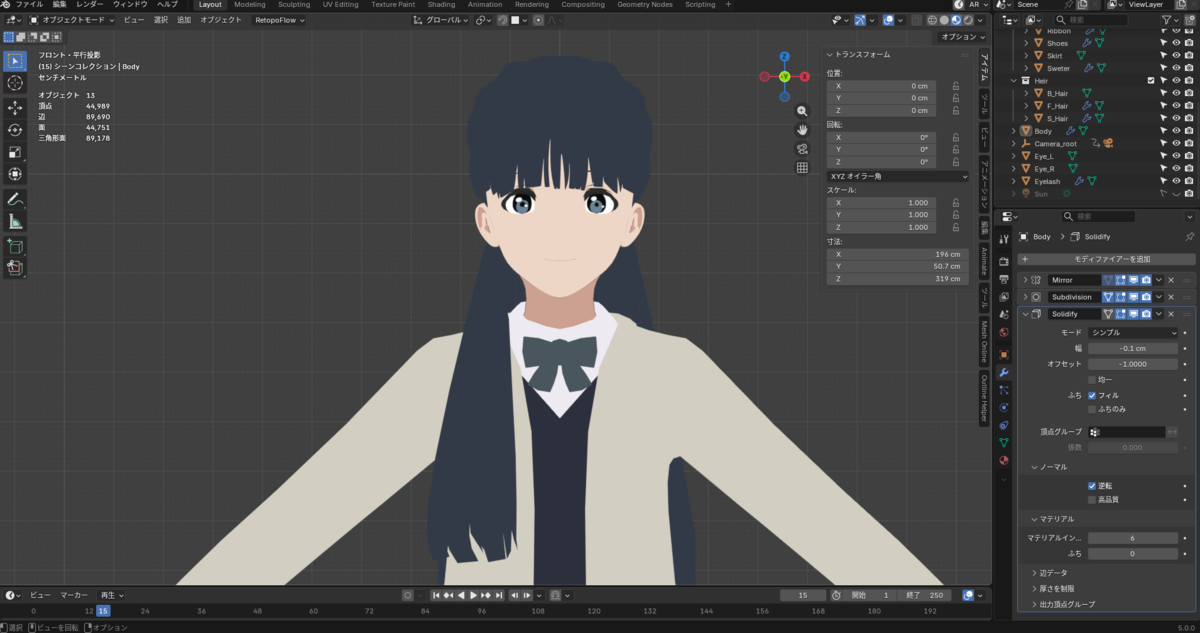Select the Rotate tool in the left toolbar
1200x633 pixels.
(15, 130)
